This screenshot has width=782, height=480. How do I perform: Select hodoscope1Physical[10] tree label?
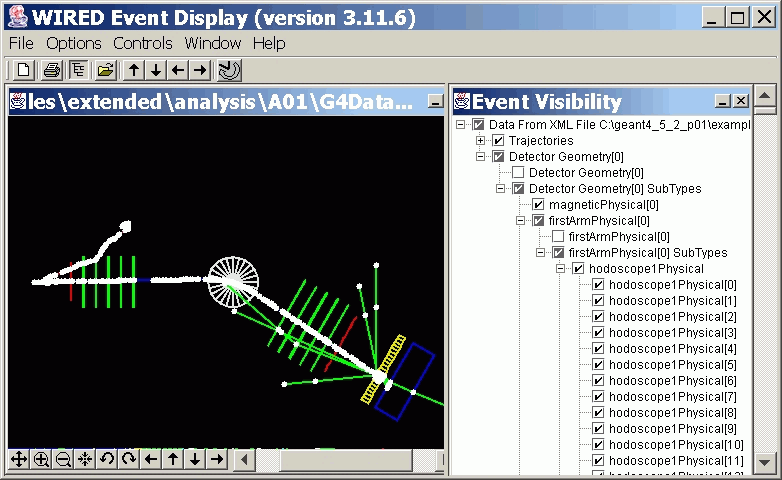click(676, 445)
